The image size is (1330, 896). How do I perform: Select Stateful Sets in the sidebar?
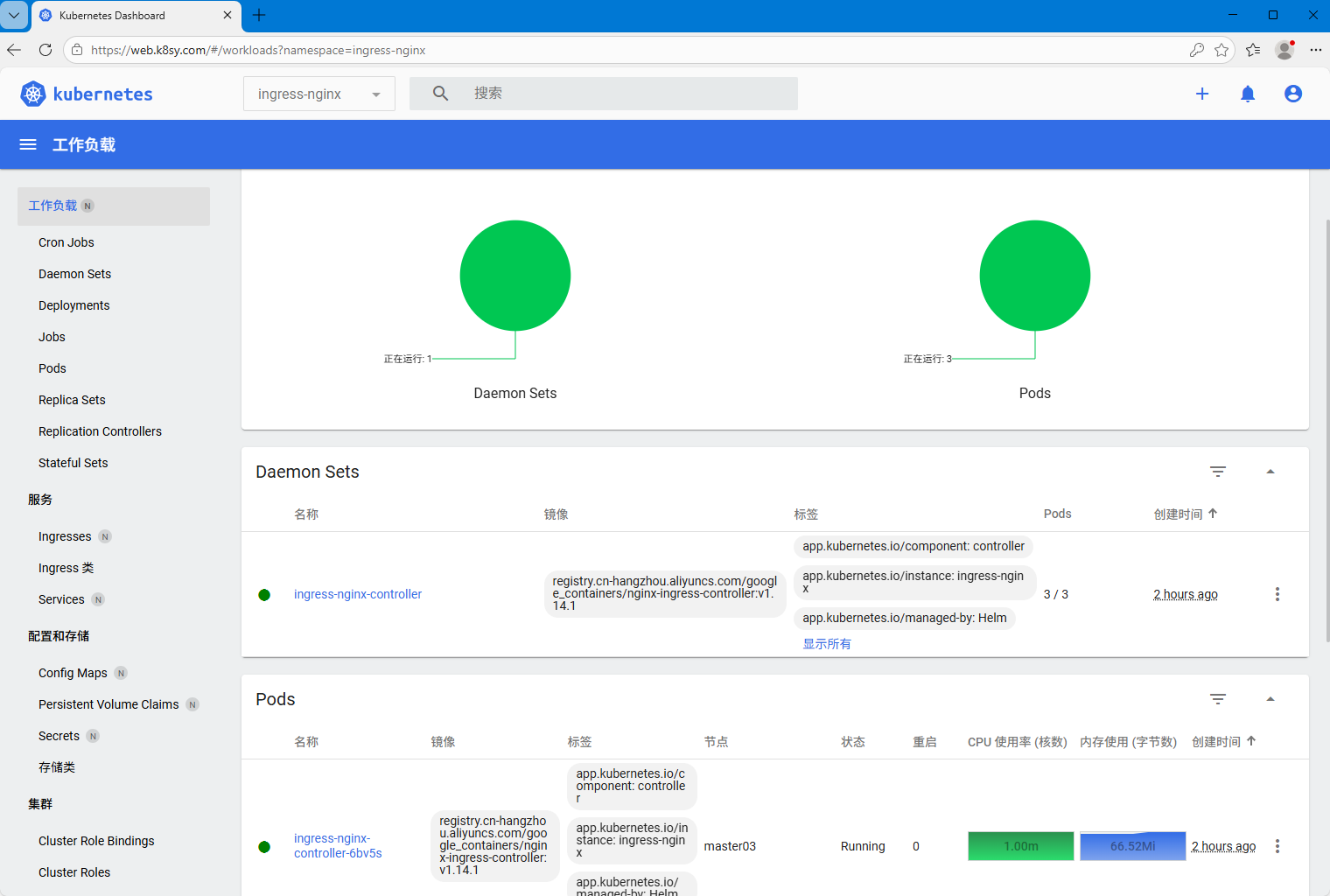pyautogui.click(x=73, y=463)
